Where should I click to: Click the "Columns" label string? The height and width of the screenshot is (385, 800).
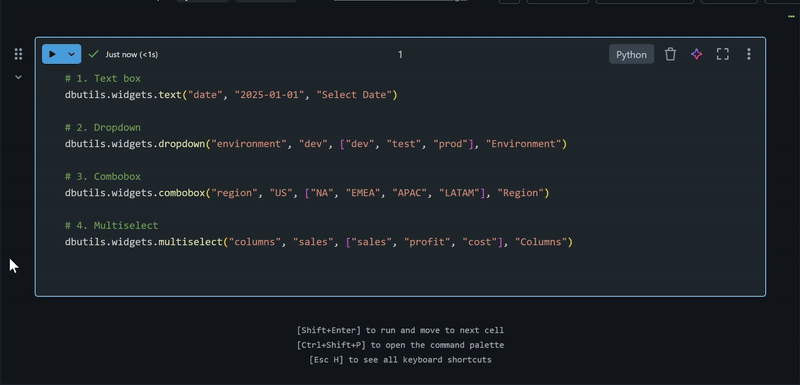pyautogui.click(x=541, y=242)
